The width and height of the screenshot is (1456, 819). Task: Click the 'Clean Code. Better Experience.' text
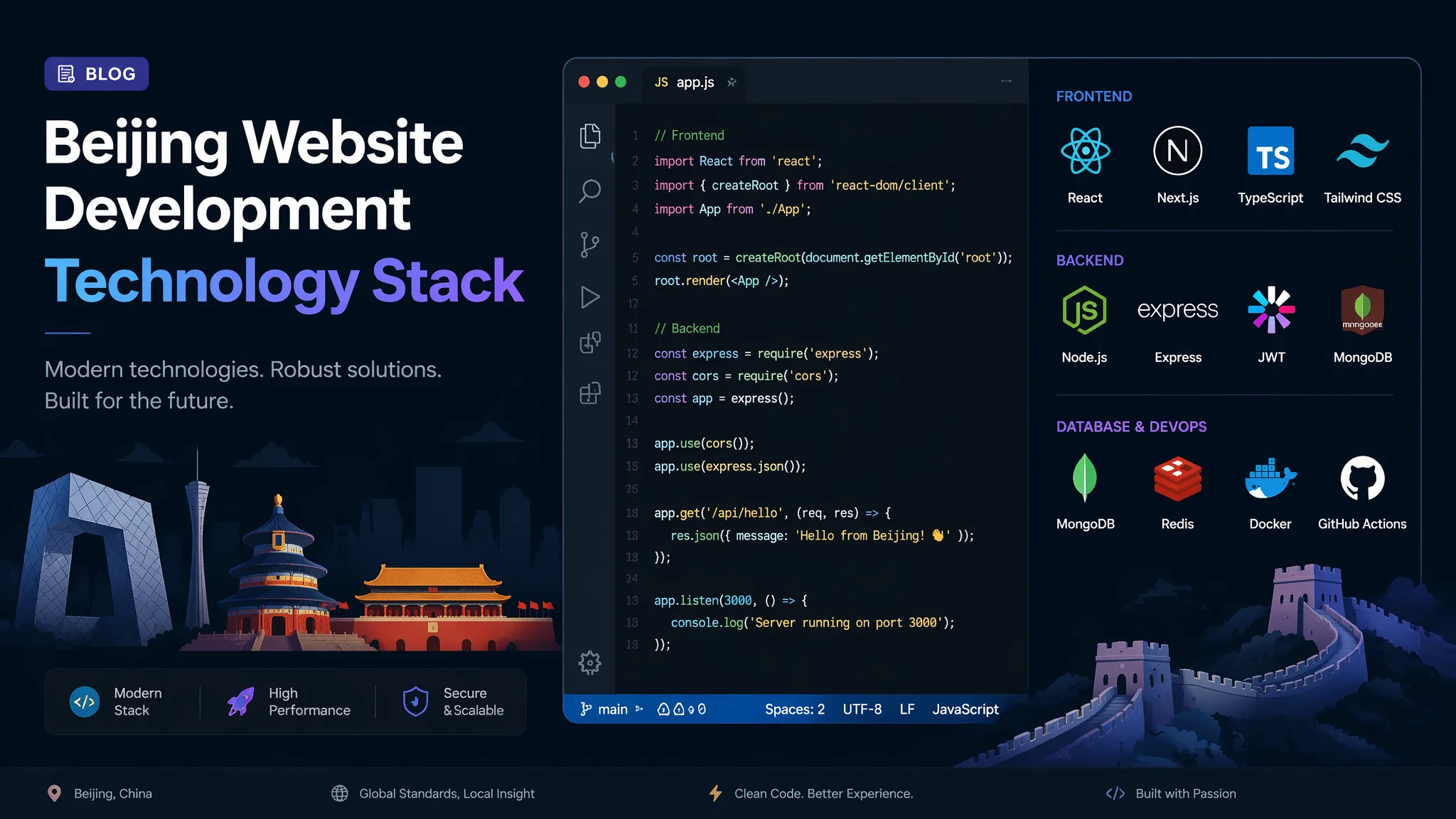point(823,793)
